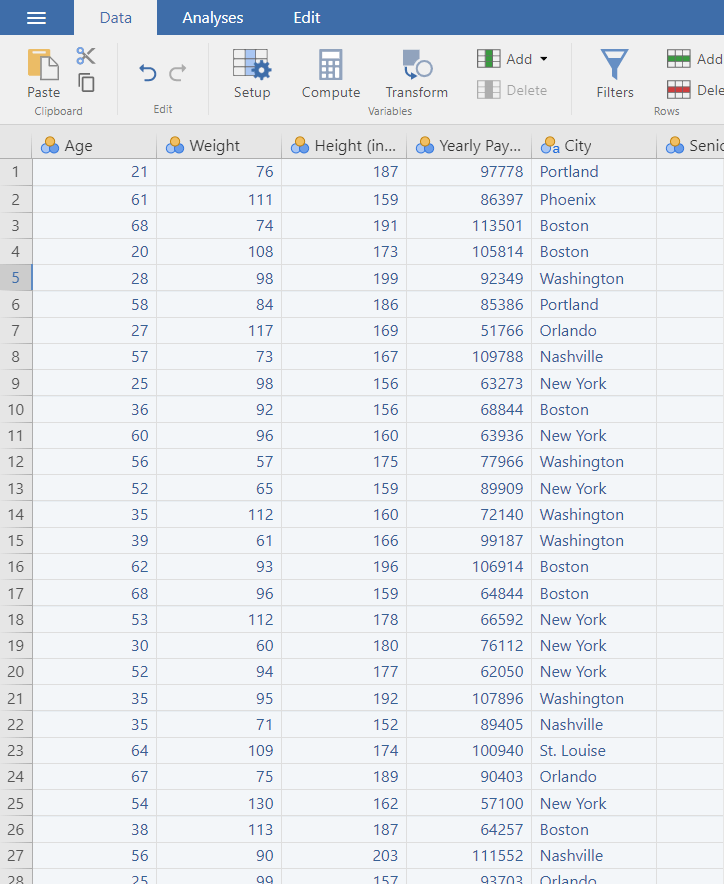Switch to the Edit tab
Screen dimensions: 724x884
tap(307, 17)
